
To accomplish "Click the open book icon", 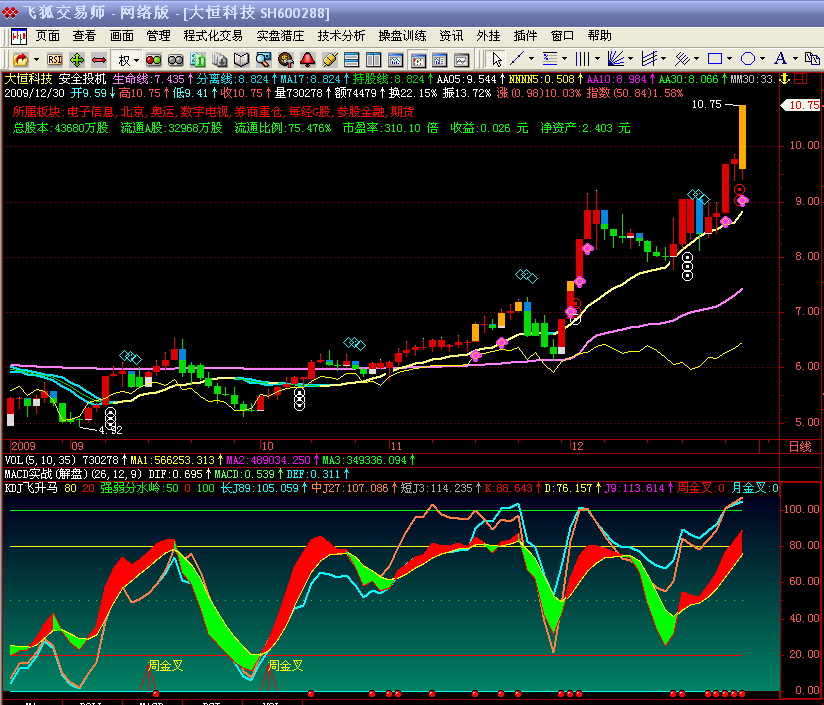I will coord(241,59).
